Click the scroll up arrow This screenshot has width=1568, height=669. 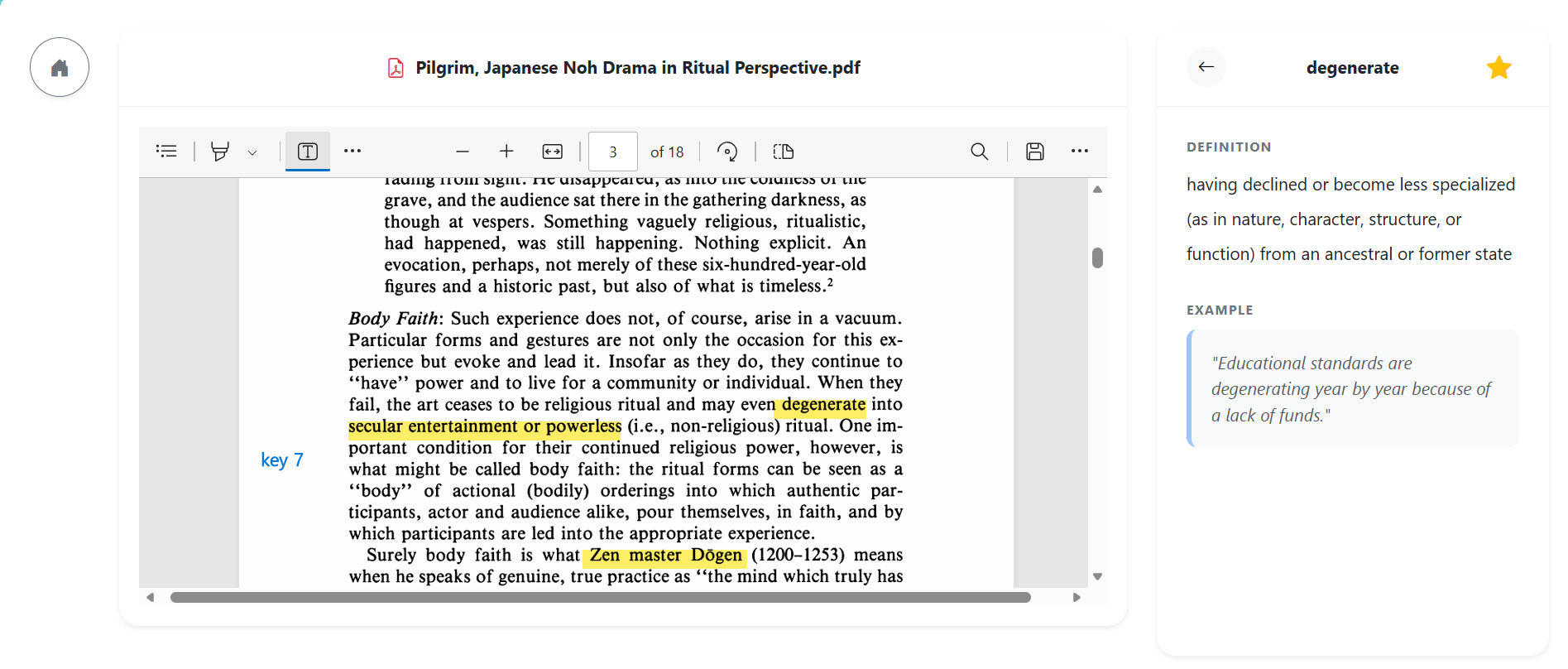point(1097,190)
